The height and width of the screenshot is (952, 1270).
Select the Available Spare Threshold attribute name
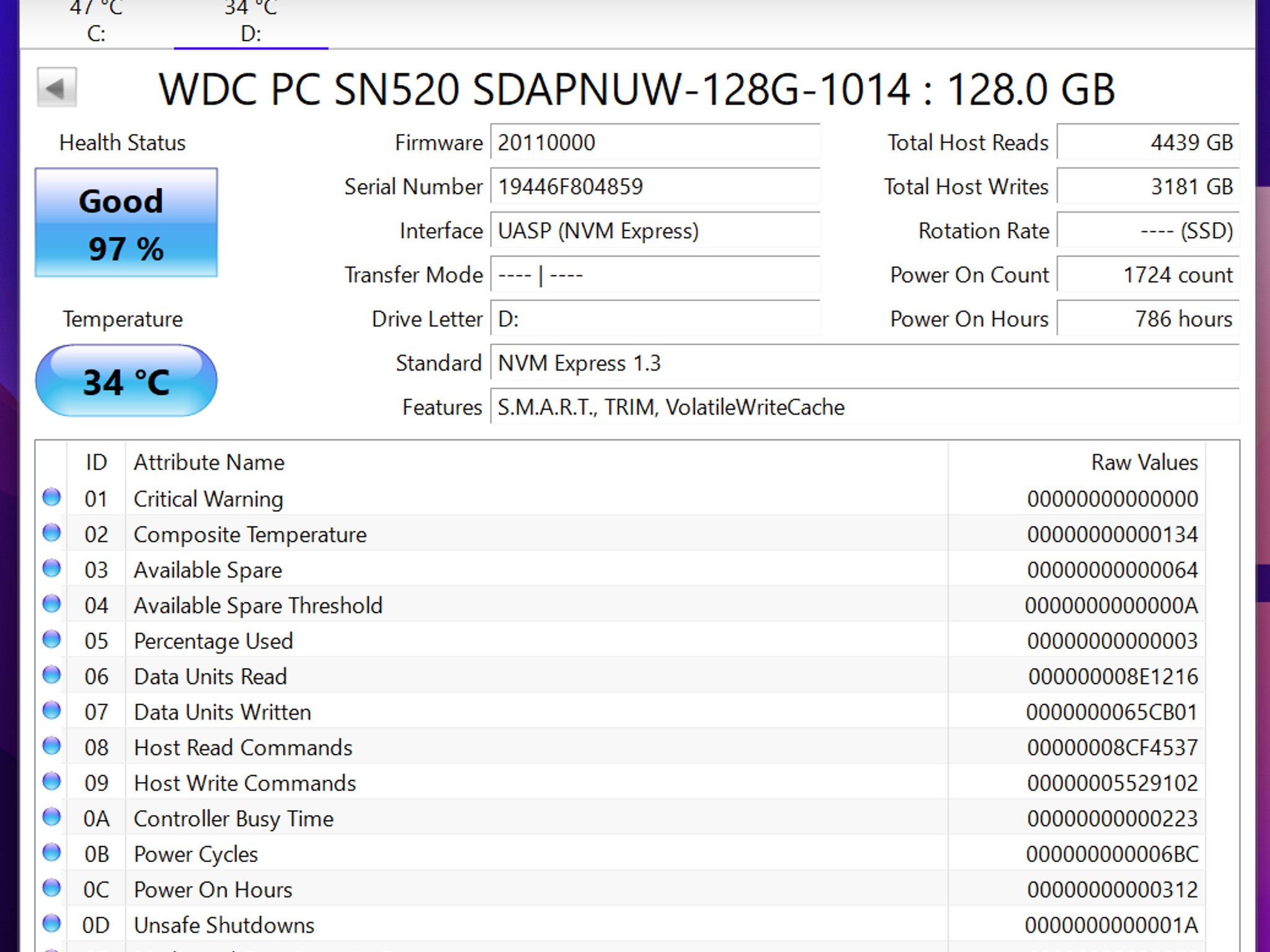click(x=258, y=606)
